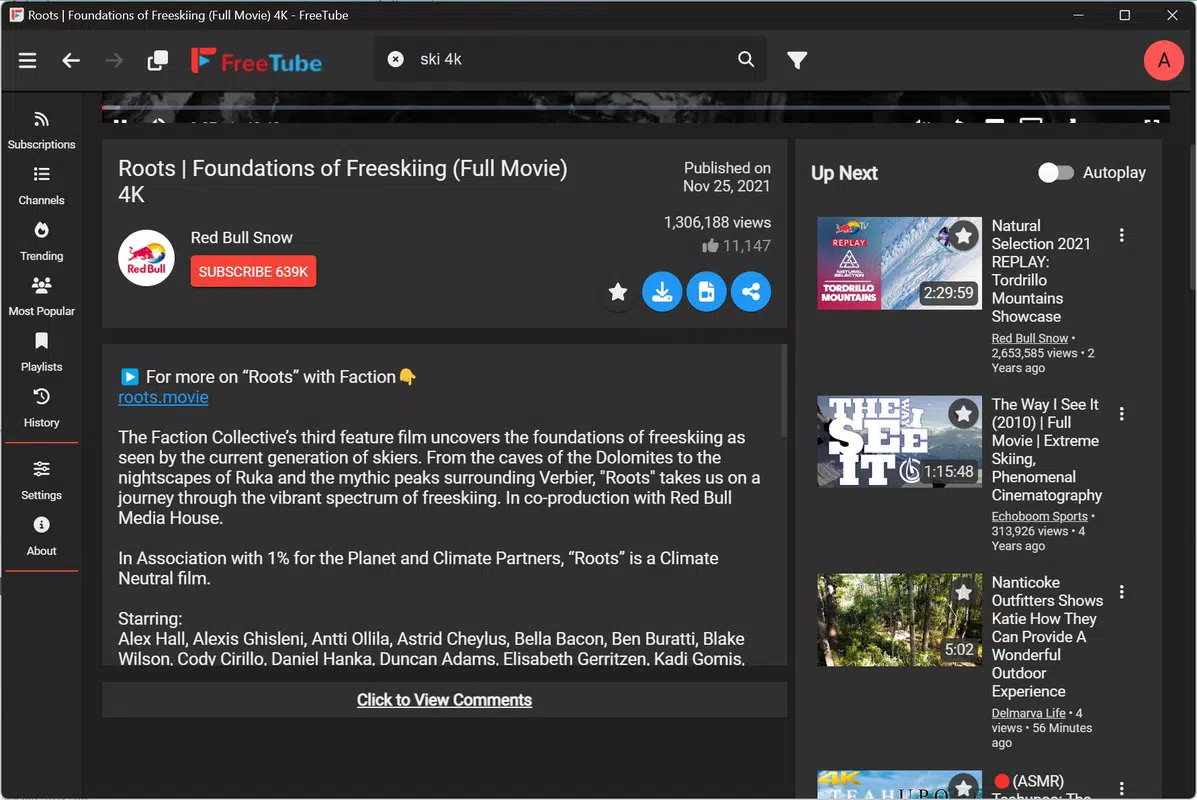This screenshot has height=800, width=1197.
Task: Open options menu for Nanticoke Outfitters video
Action: pyautogui.click(x=1121, y=592)
